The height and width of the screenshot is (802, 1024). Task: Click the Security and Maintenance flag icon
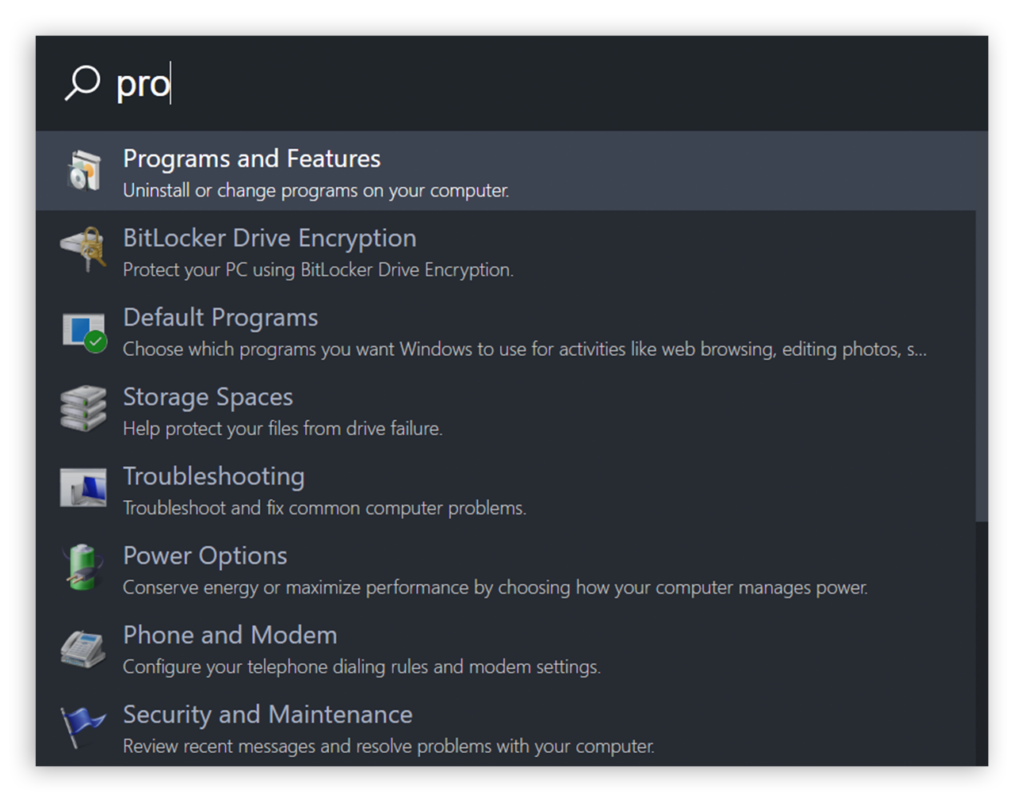(x=82, y=726)
